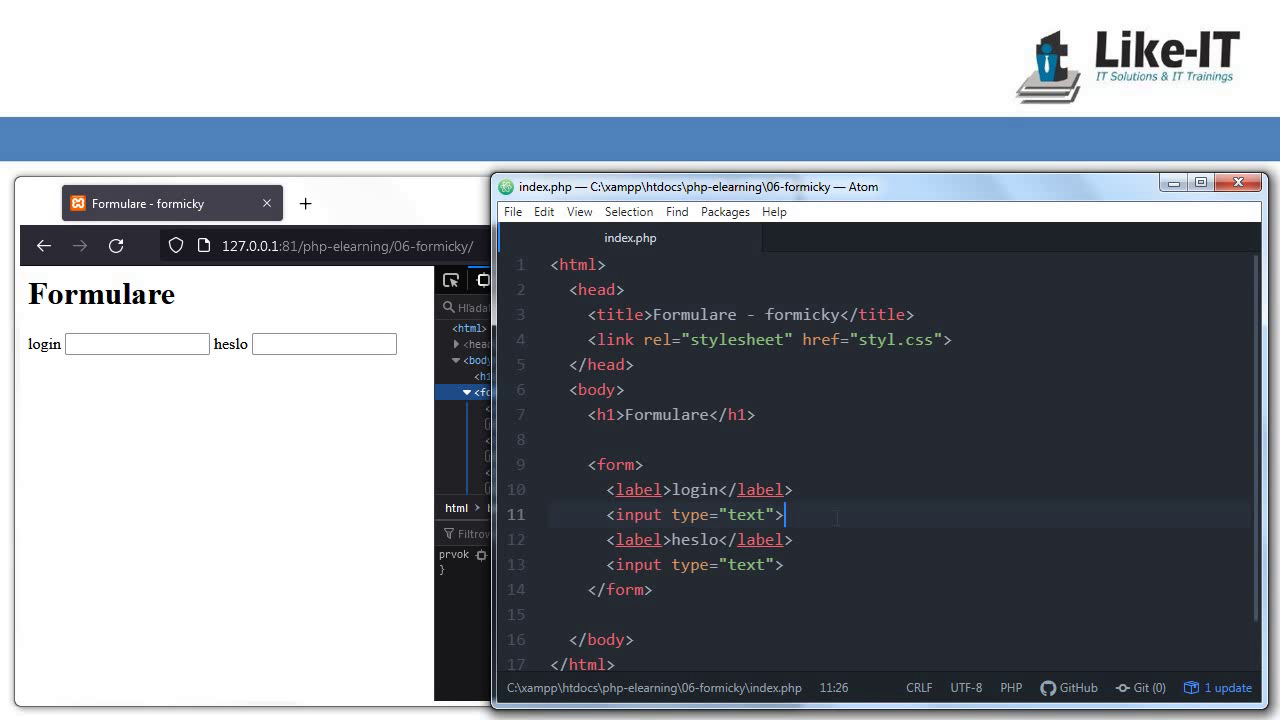This screenshot has height=720, width=1280.
Task: Expand the head node in the inspector
Action: click(457, 344)
